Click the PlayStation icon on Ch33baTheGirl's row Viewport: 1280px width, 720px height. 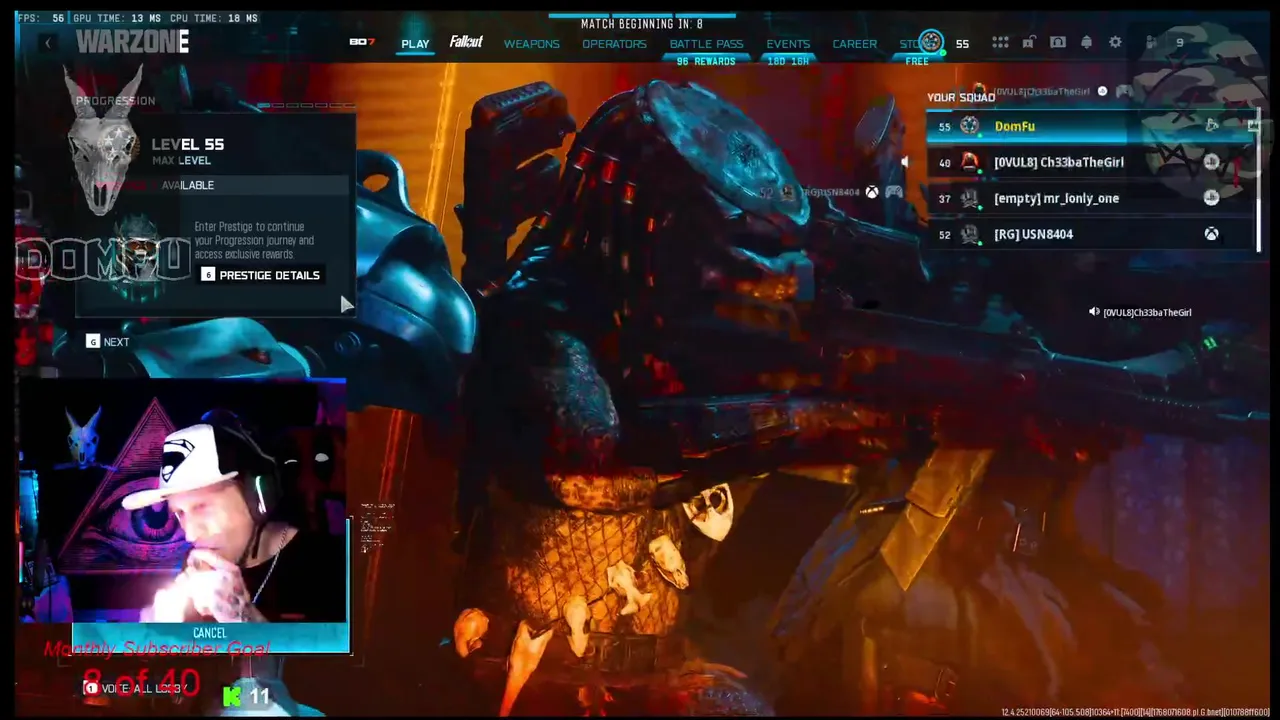[1212, 162]
